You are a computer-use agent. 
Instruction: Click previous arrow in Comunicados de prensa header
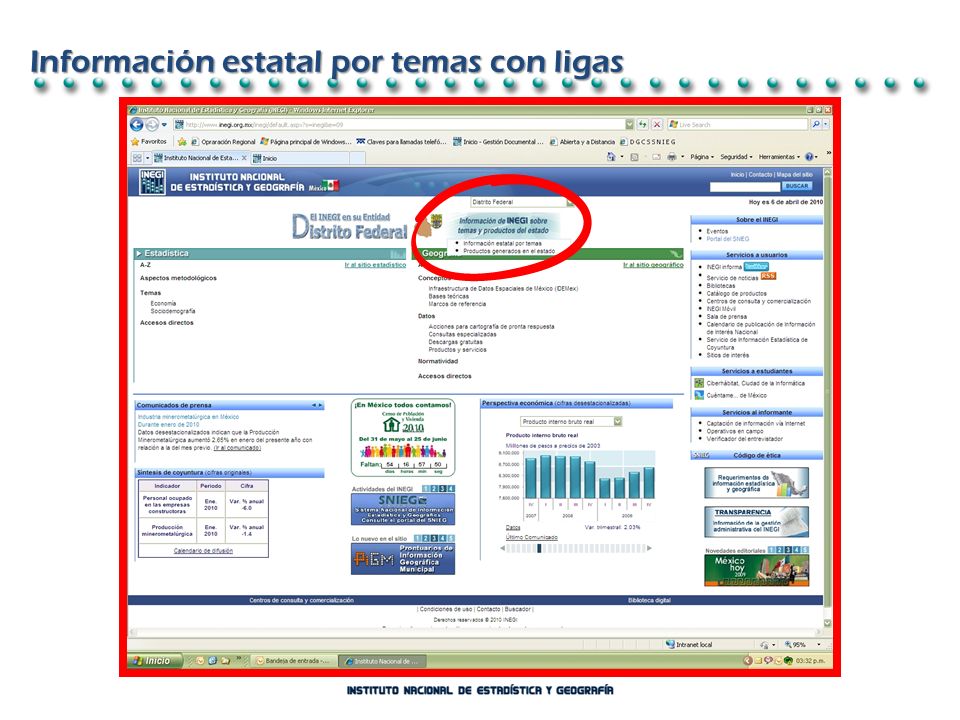tap(313, 405)
